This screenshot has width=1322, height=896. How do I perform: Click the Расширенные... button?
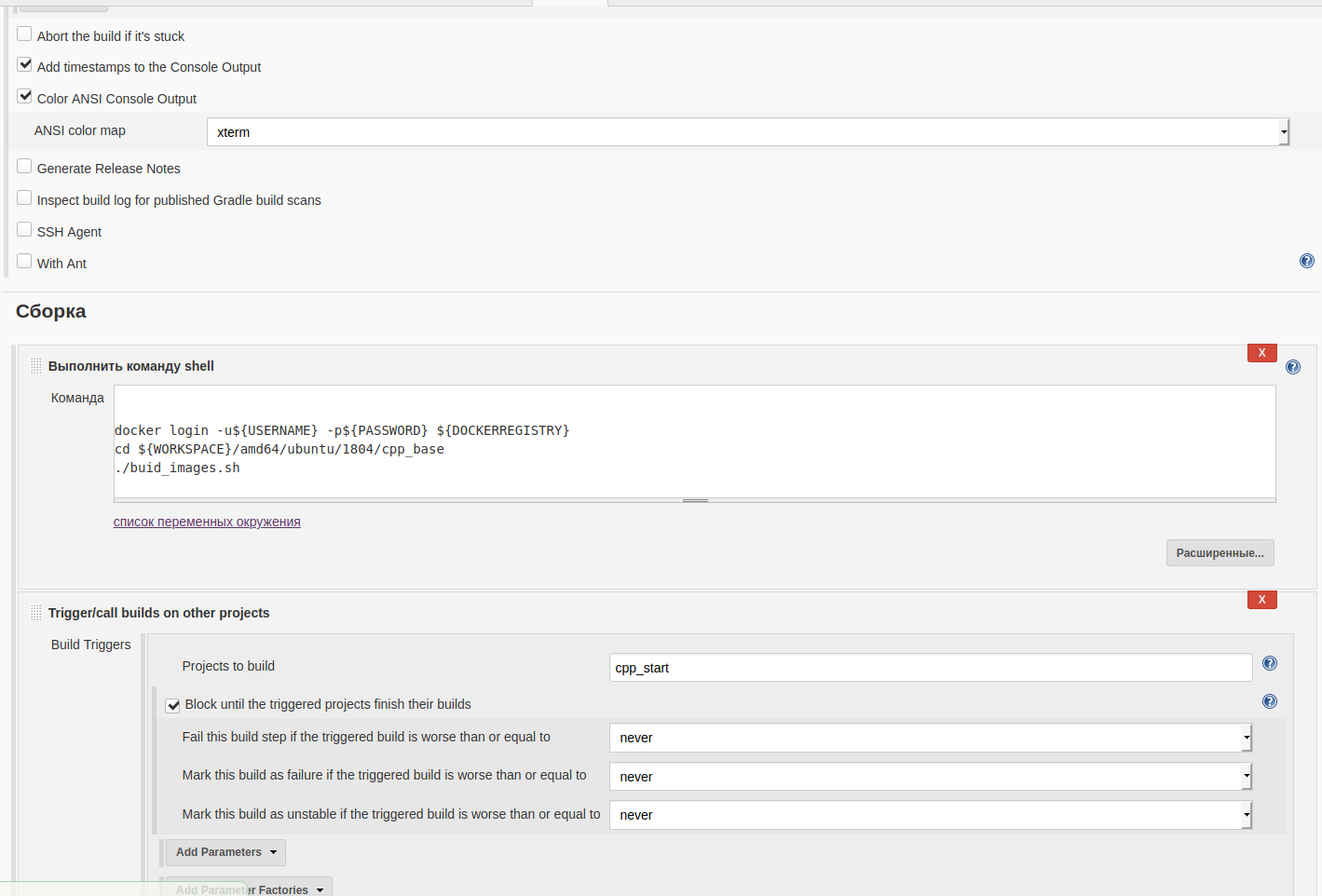1220,553
